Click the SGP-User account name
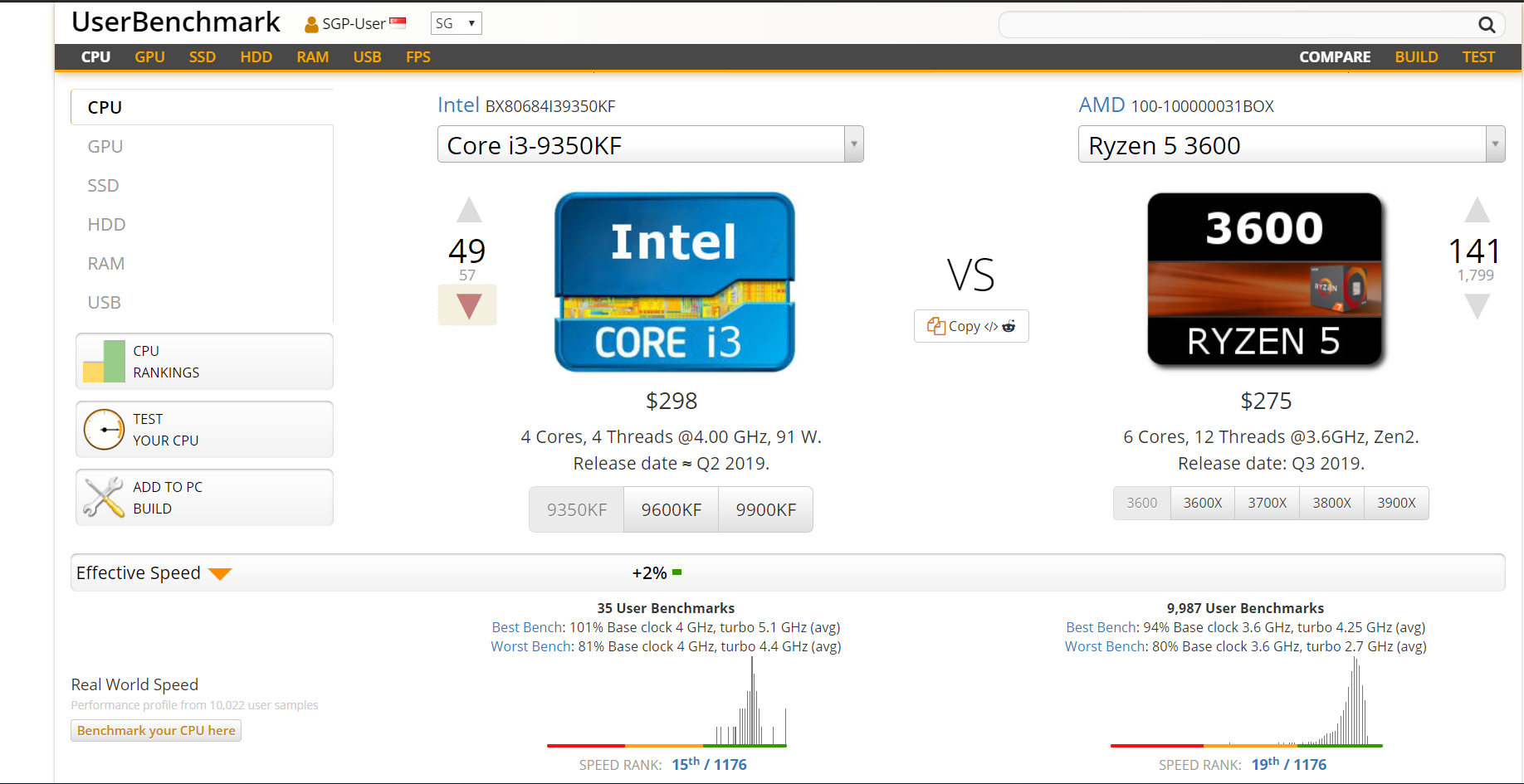Viewport: 1524px width, 784px height. (354, 24)
